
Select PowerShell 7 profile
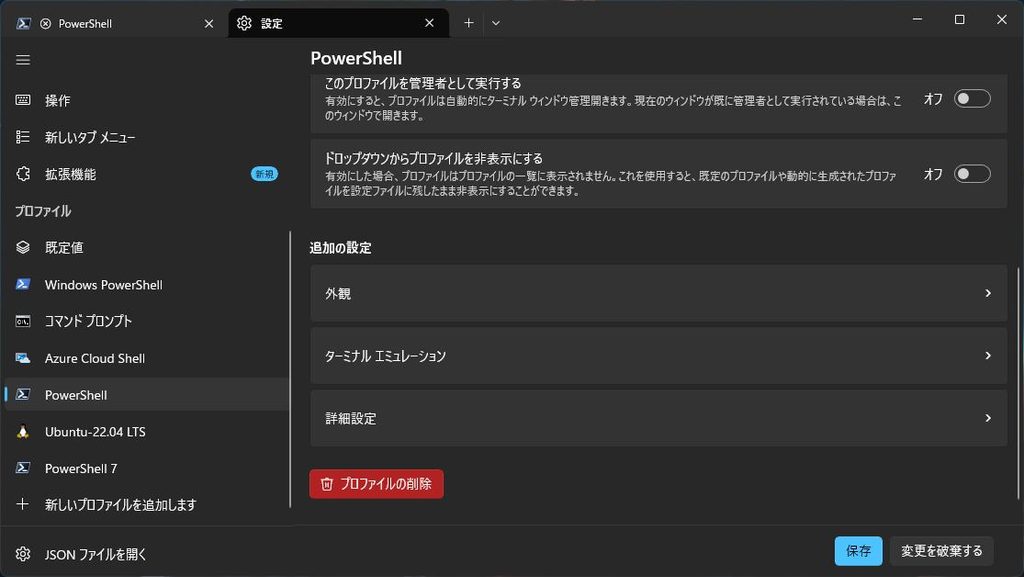(146, 468)
